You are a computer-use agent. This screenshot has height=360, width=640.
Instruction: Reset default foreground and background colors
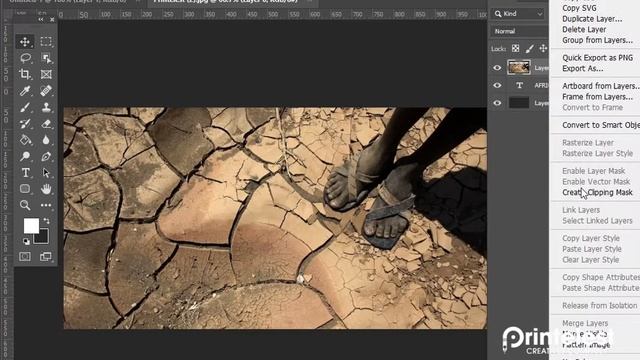[x=26, y=241]
